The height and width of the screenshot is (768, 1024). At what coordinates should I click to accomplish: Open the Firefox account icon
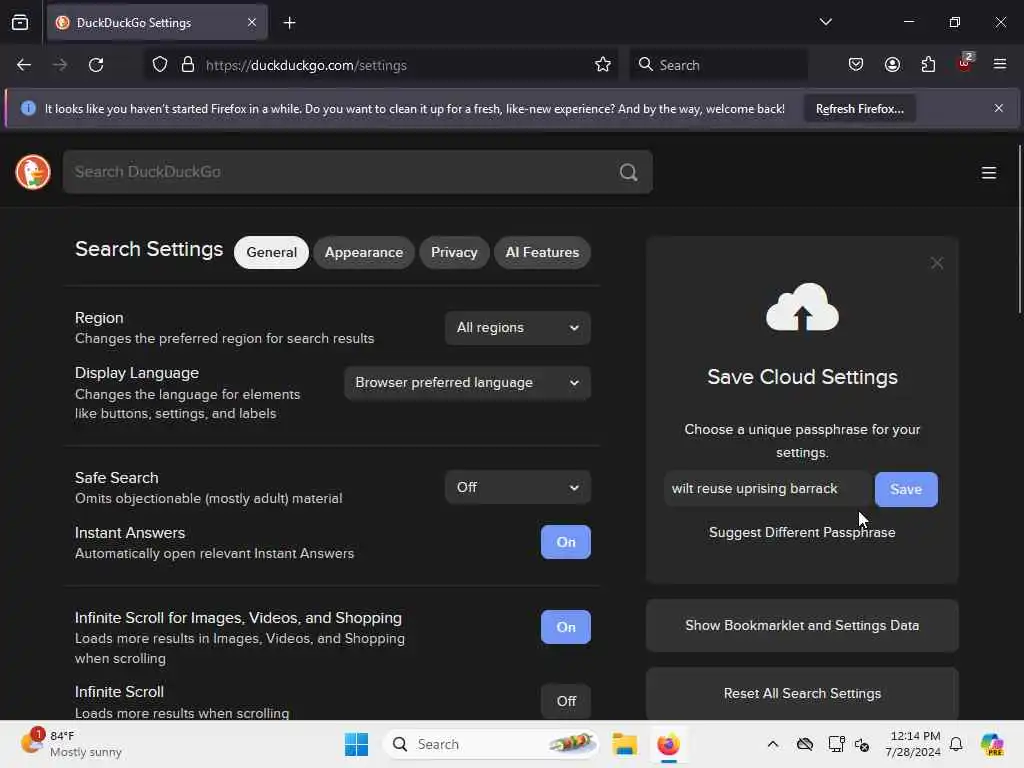pos(892,65)
